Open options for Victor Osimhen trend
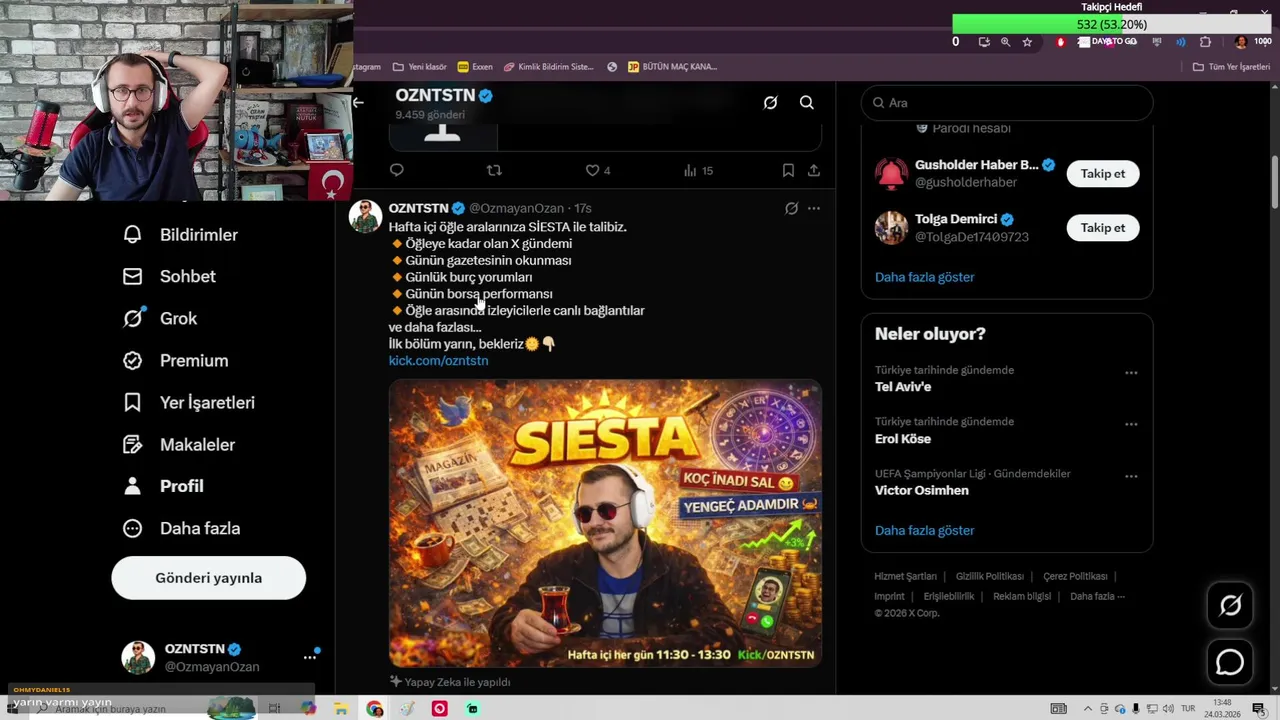 (x=1131, y=476)
